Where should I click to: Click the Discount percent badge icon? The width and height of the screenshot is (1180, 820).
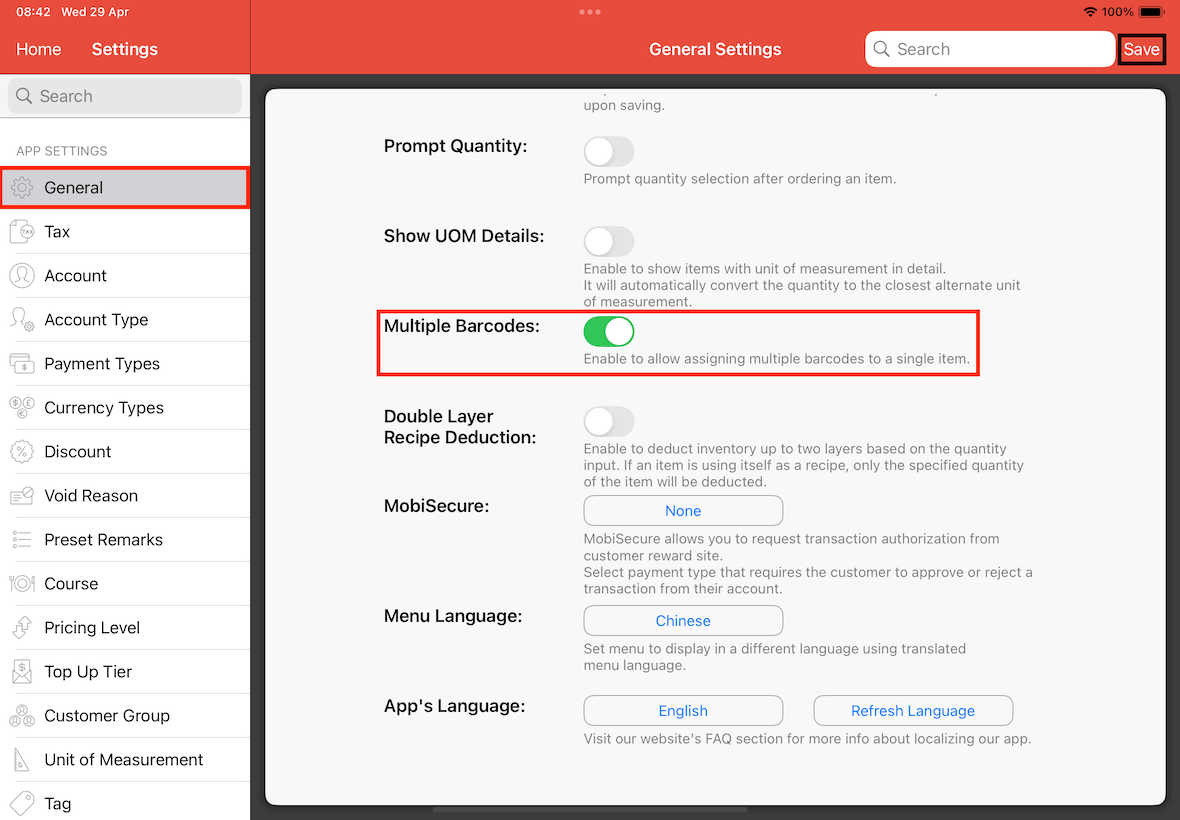click(x=22, y=451)
